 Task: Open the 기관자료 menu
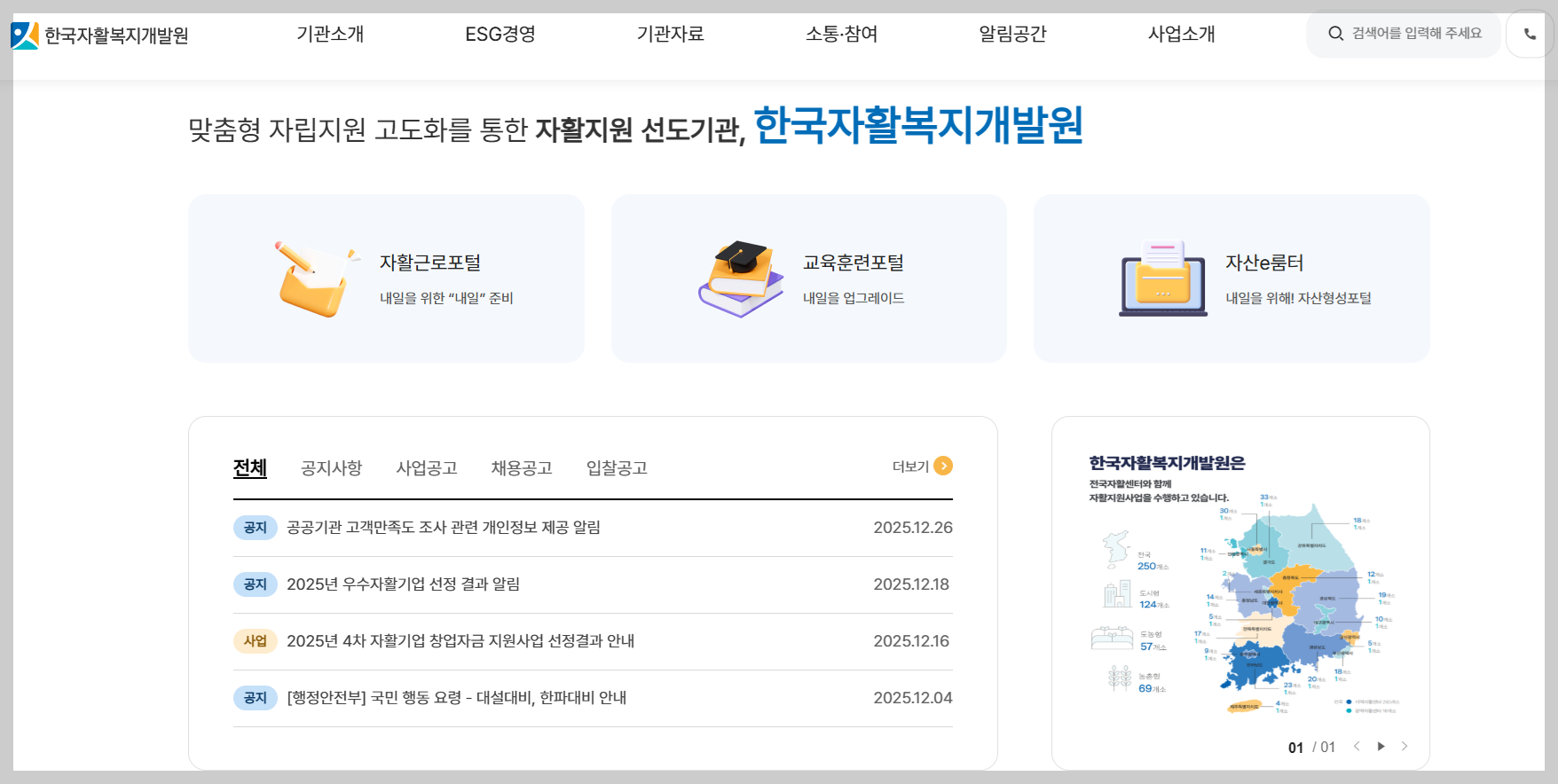[x=670, y=34]
